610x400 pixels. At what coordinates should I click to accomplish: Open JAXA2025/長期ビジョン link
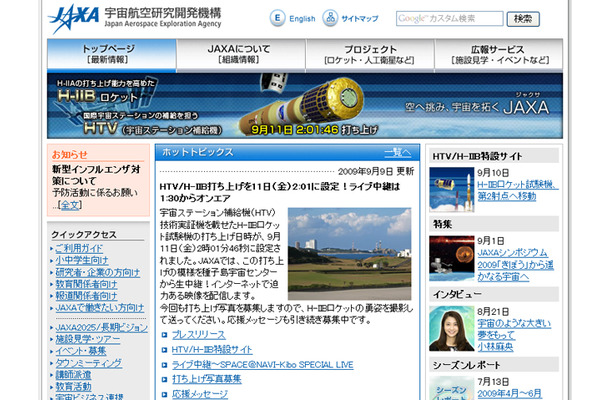point(102,327)
